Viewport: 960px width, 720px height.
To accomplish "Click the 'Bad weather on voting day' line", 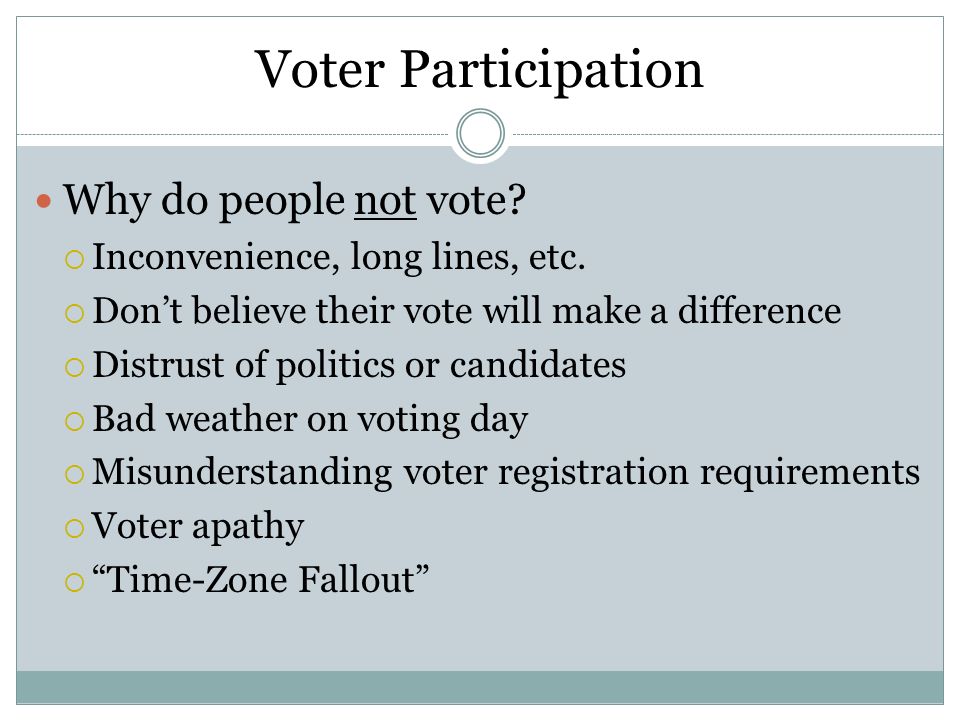I will (x=310, y=420).
